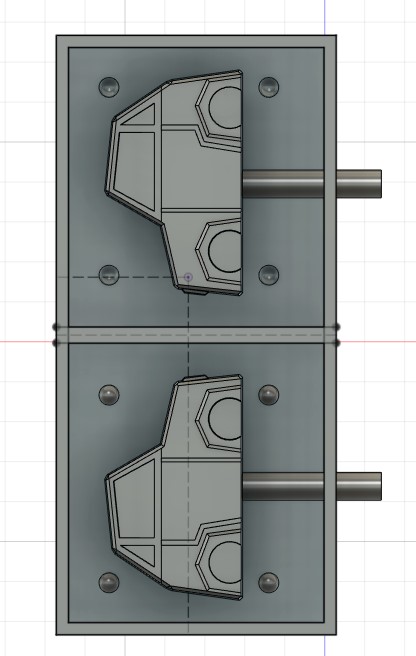Select the lower sprue rod inside the mold

(x=283, y=487)
